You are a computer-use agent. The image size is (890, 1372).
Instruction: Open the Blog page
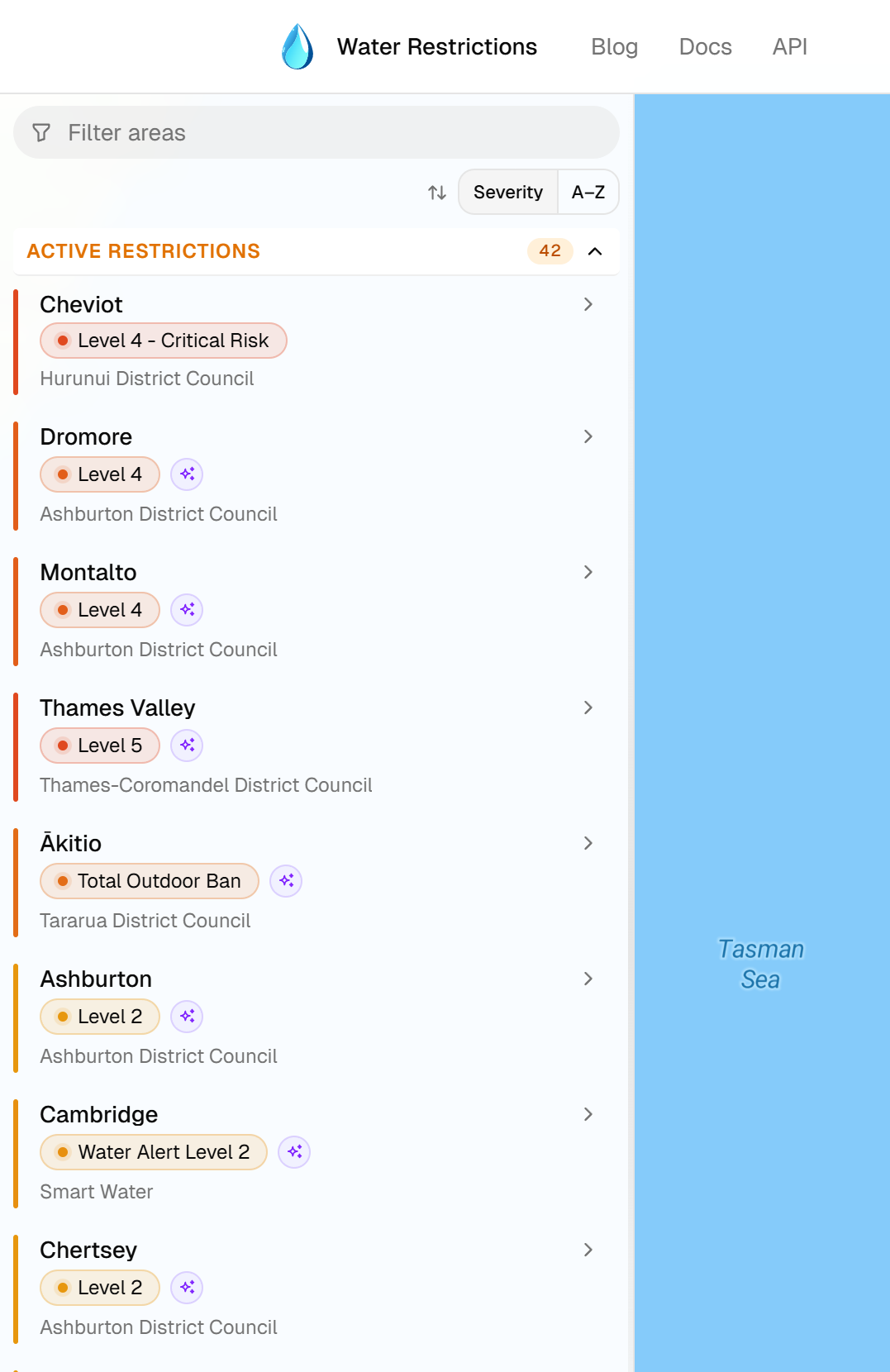point(614,47)
